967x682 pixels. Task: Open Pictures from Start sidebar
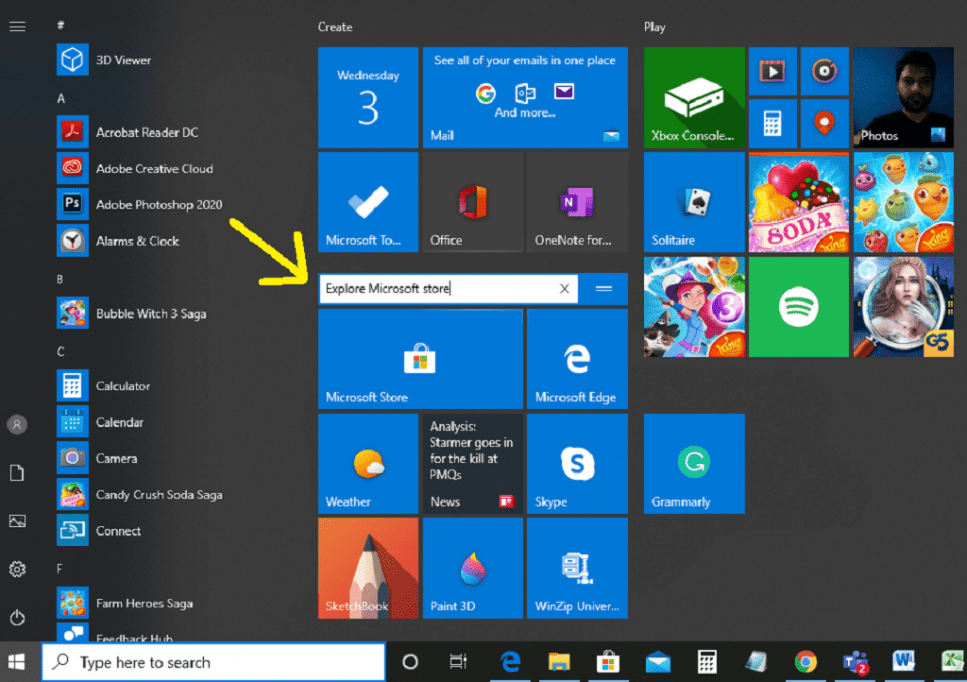(x=17, y=521)
